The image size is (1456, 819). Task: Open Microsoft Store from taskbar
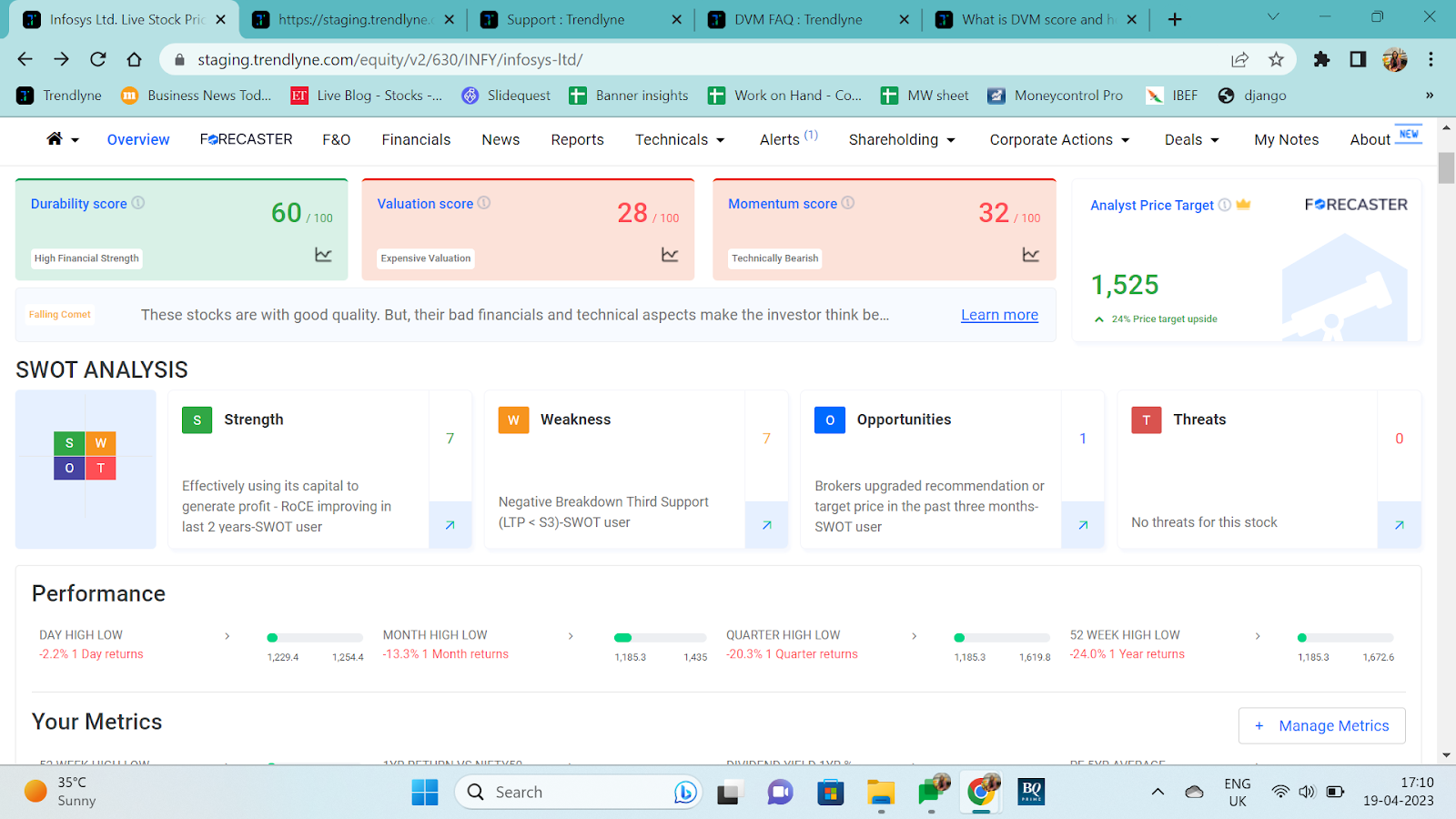[x=830, y=792]
